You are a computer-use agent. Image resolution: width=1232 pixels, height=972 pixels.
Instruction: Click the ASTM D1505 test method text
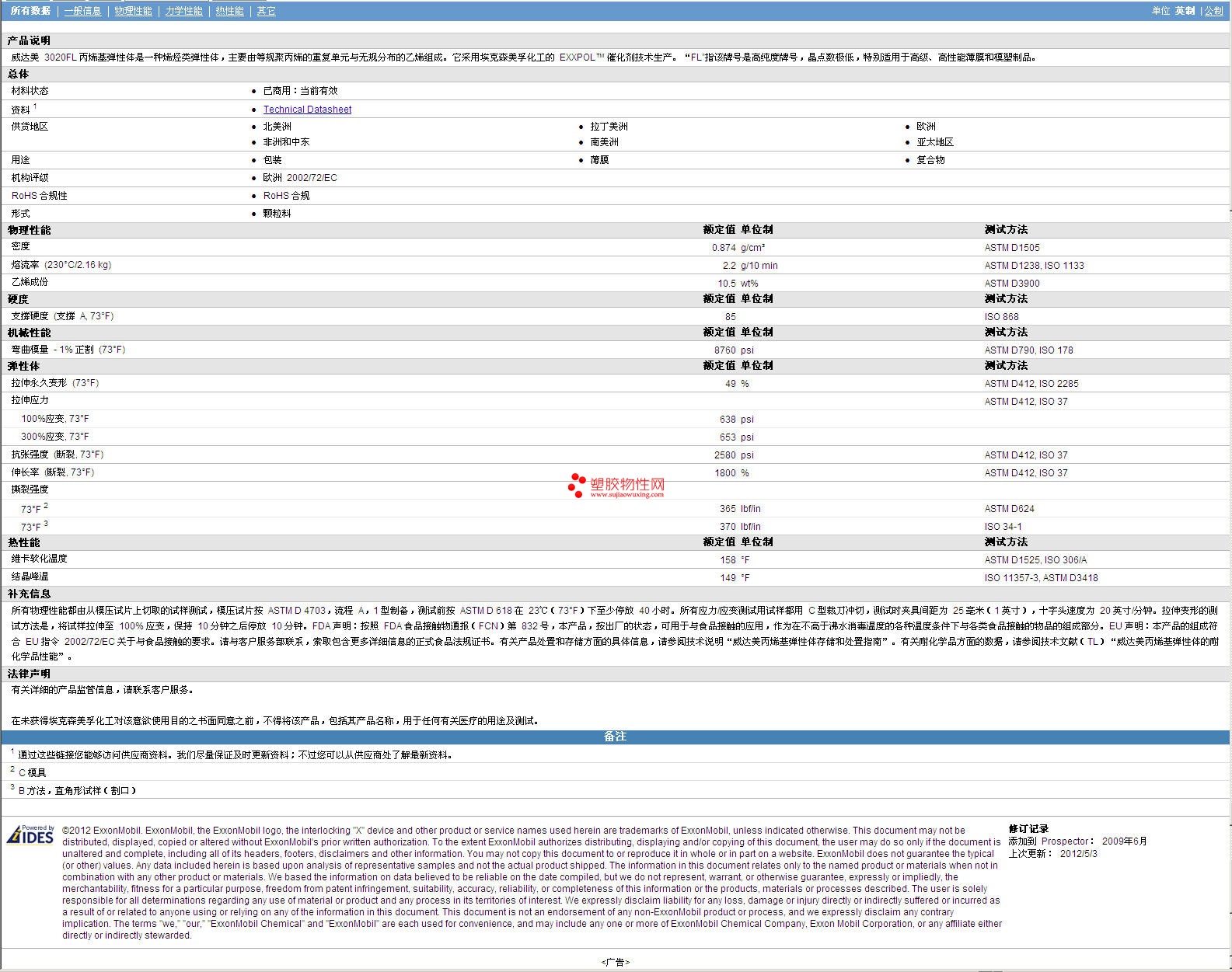[1011, 248]
